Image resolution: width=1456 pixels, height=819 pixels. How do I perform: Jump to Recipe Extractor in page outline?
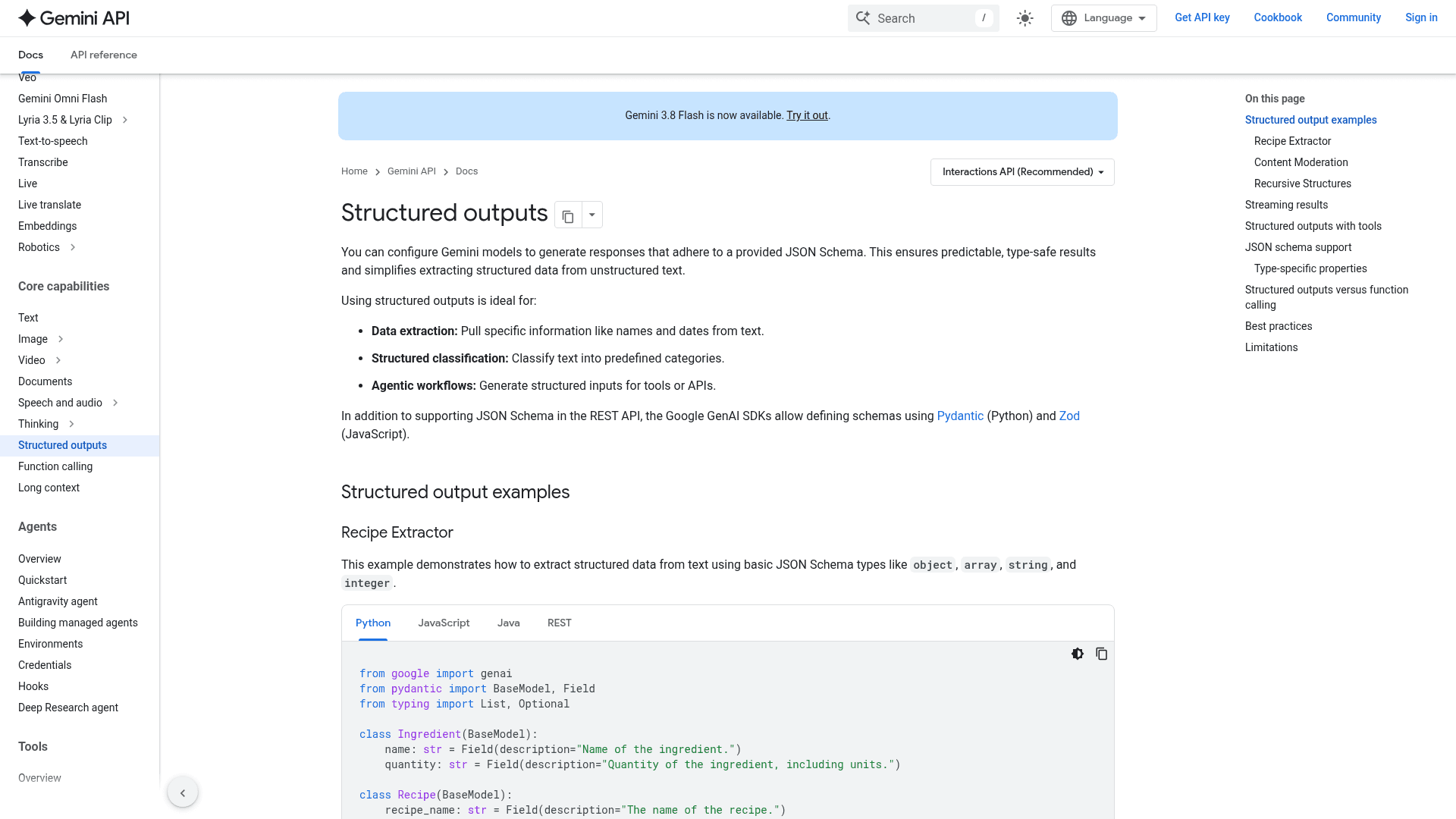tap(1293, 141)
